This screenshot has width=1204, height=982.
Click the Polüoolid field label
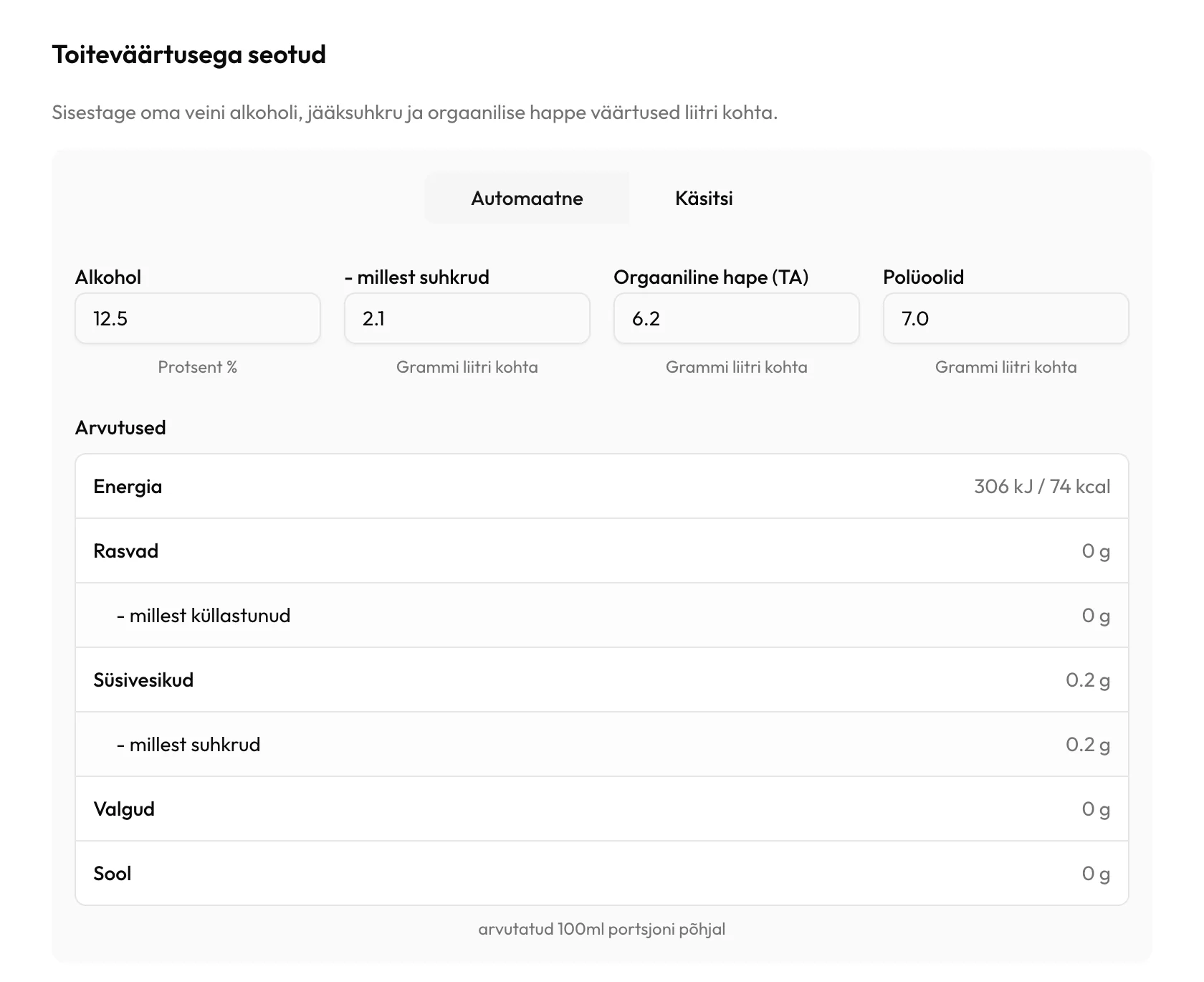coord(924,277)
